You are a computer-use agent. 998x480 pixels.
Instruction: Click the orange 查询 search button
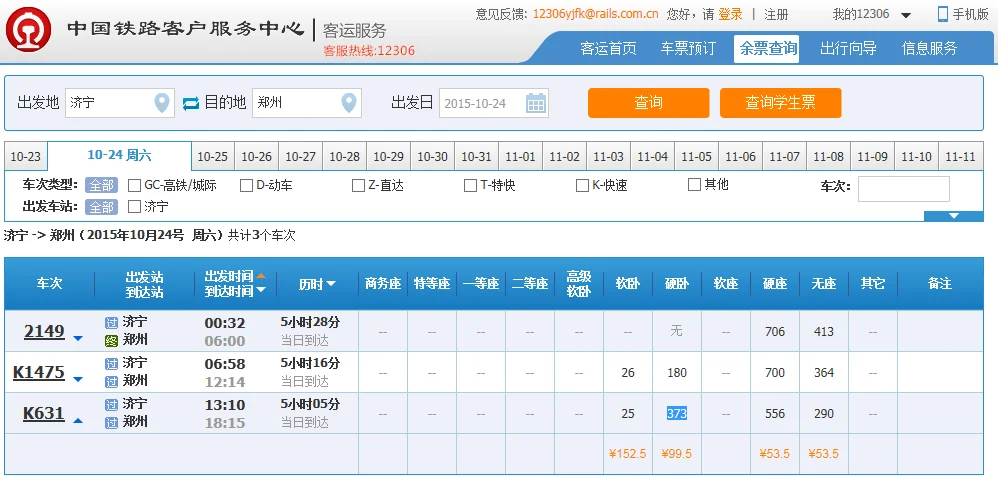pyautogui.click(x=649, y=102)
